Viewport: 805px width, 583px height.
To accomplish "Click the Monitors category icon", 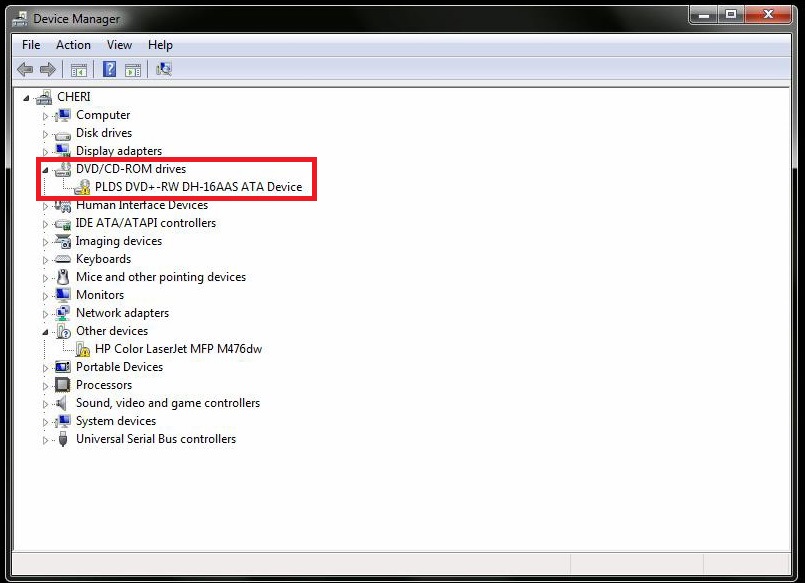I will 63,295.
